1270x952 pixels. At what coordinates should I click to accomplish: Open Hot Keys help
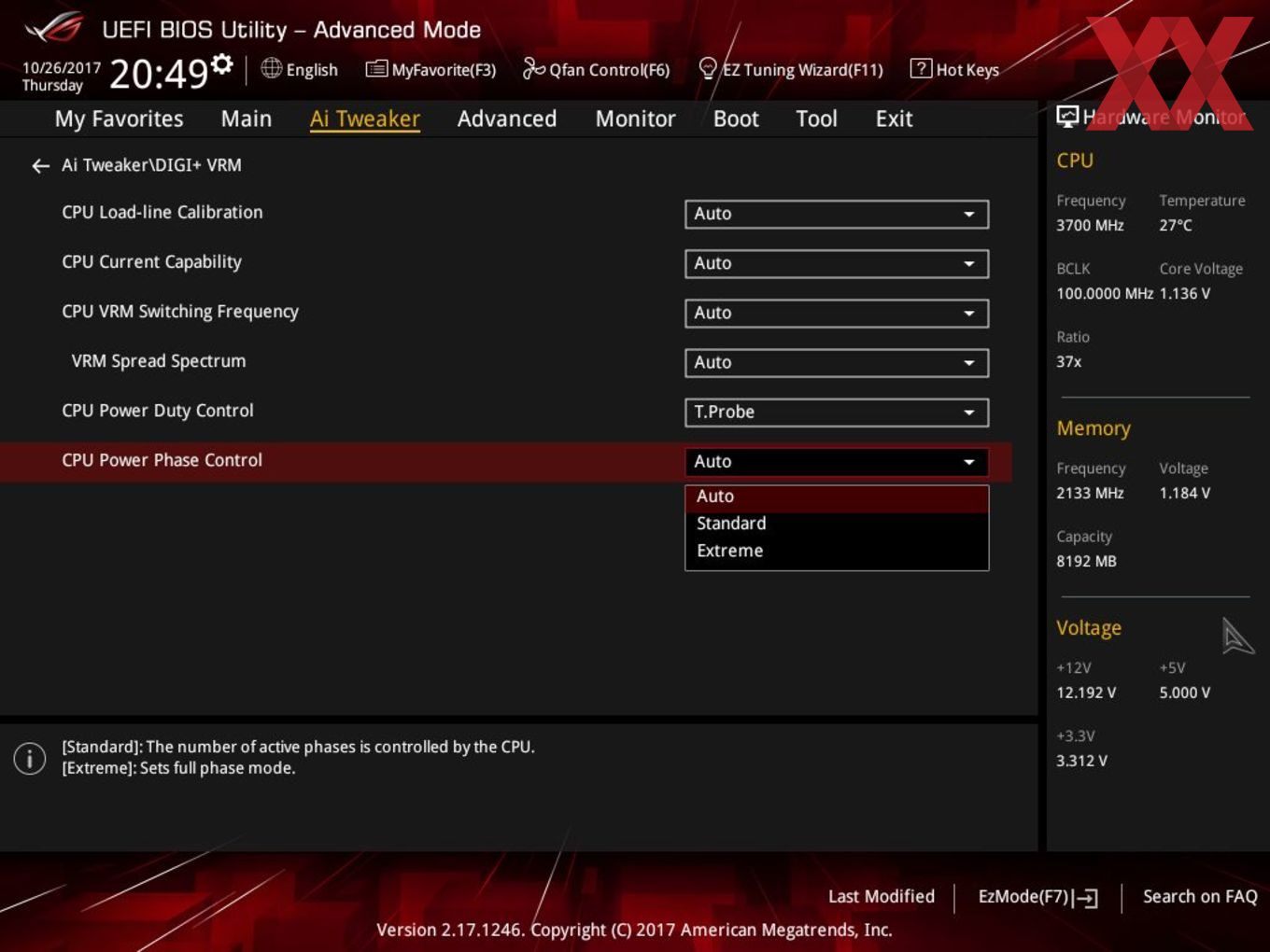[x=954, y=69]
